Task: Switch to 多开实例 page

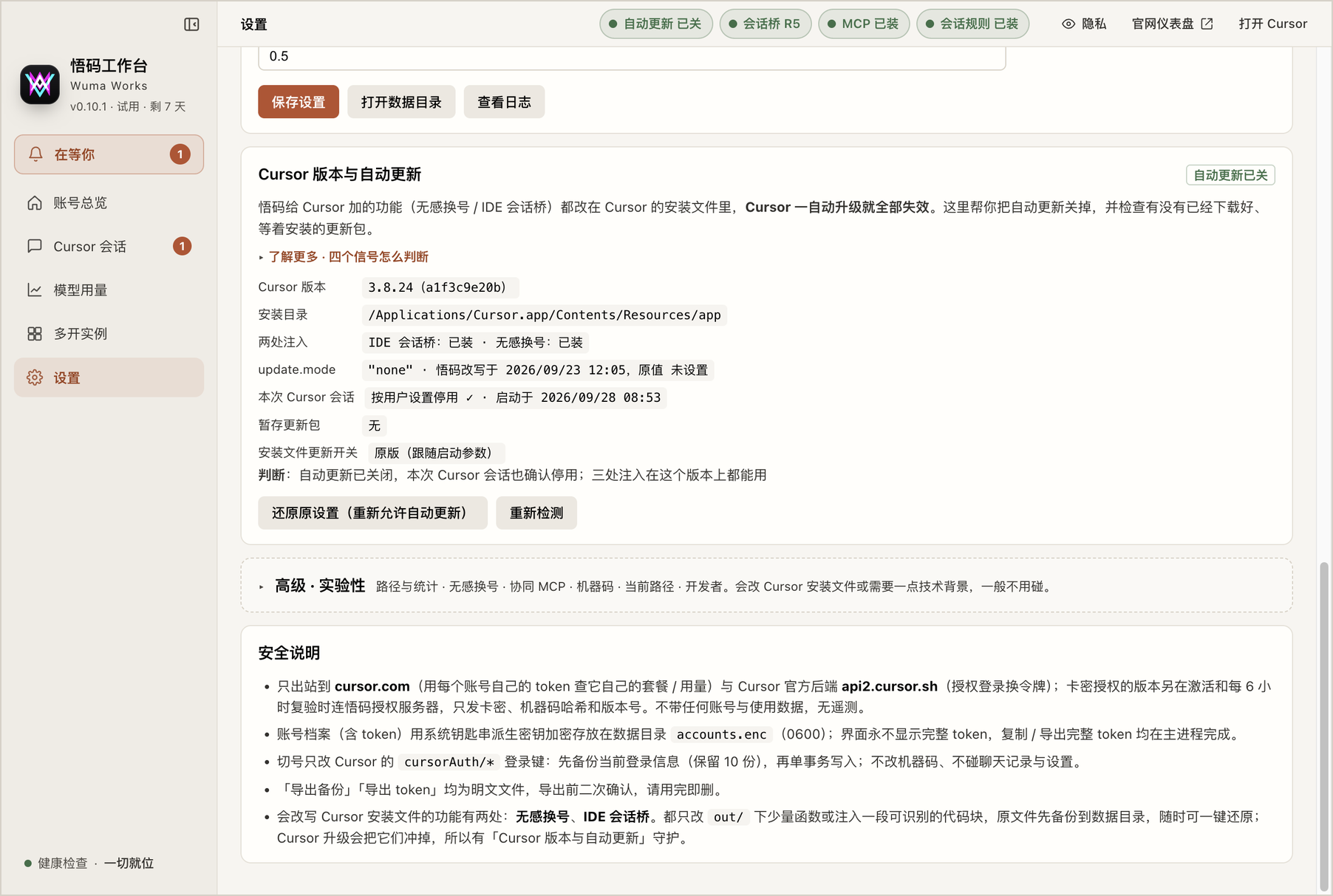Action: click(x=109, y=334)
